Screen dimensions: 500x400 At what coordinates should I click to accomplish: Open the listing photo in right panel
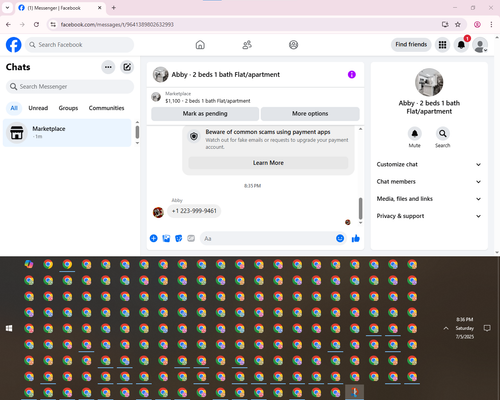click(429, 82)
